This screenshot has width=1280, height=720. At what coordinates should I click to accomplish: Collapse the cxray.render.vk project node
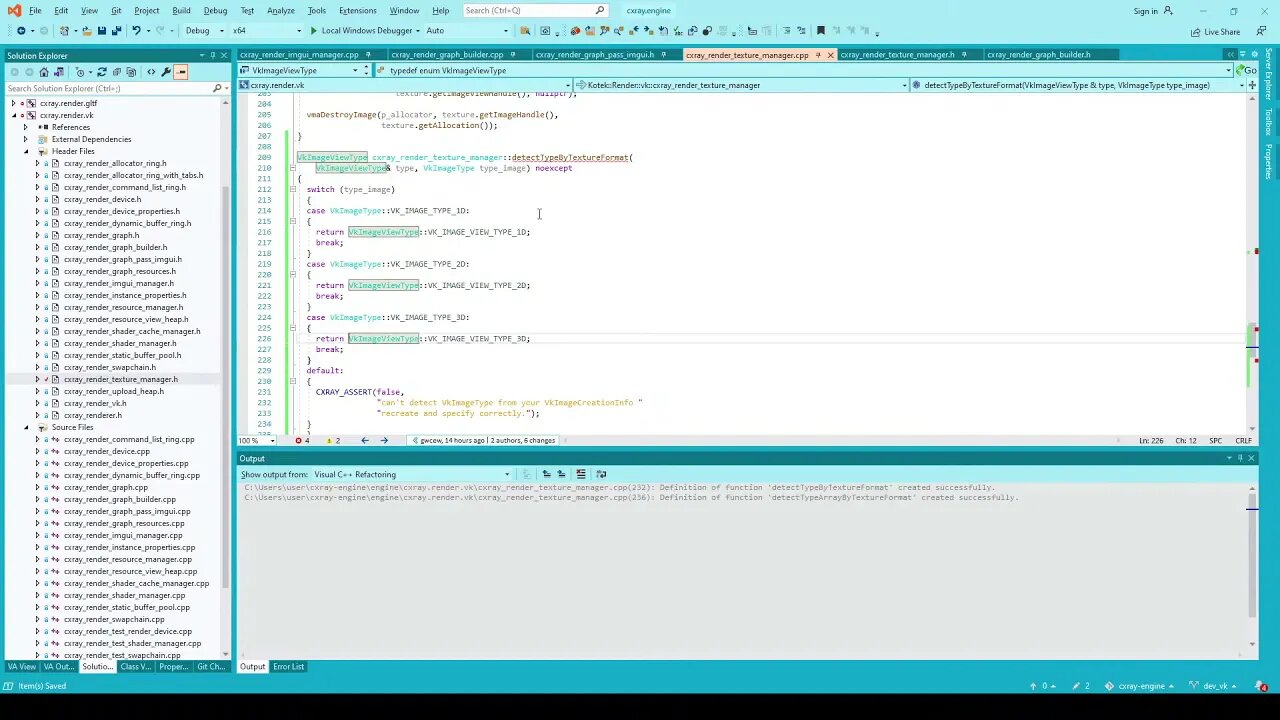(x=14, y=115)
